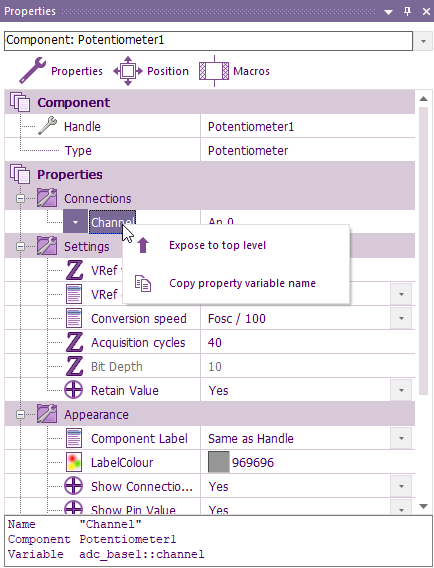The image size is (434, 568).
Task: Select Copy property variable name
Action: pos(236,283)
